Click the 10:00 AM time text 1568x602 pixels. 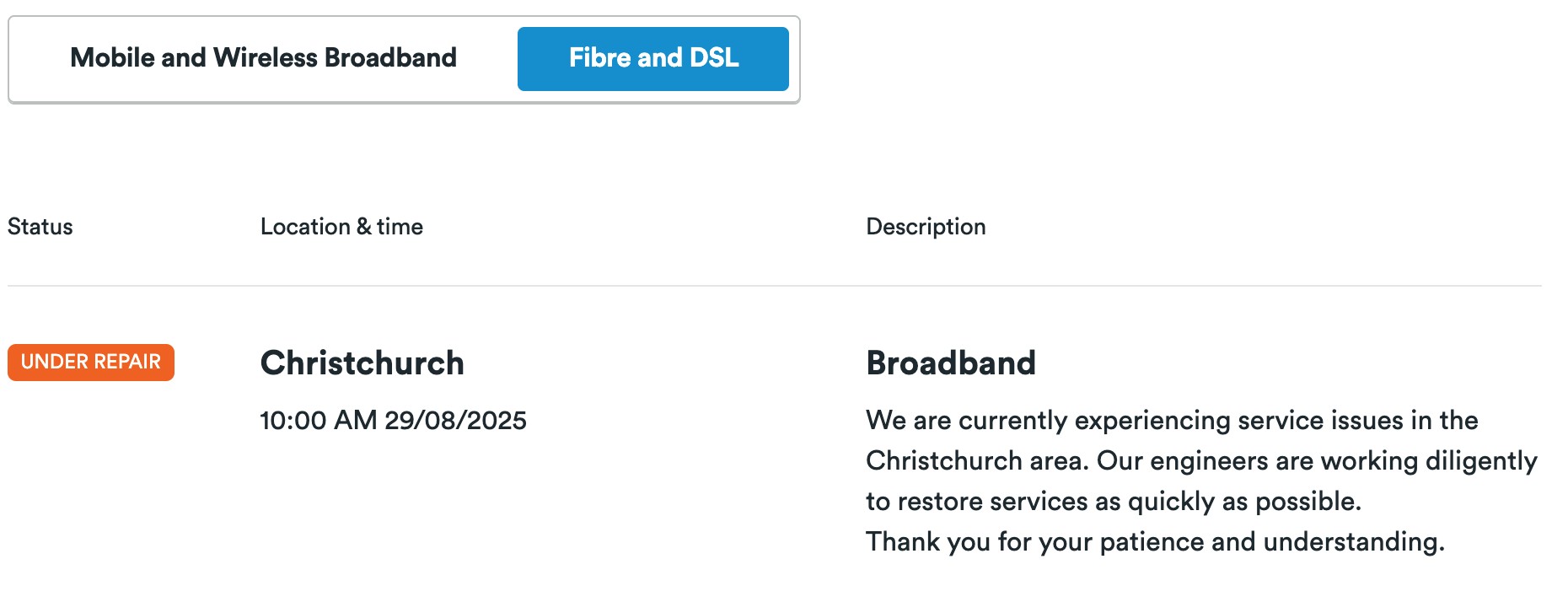coord(318,421)
